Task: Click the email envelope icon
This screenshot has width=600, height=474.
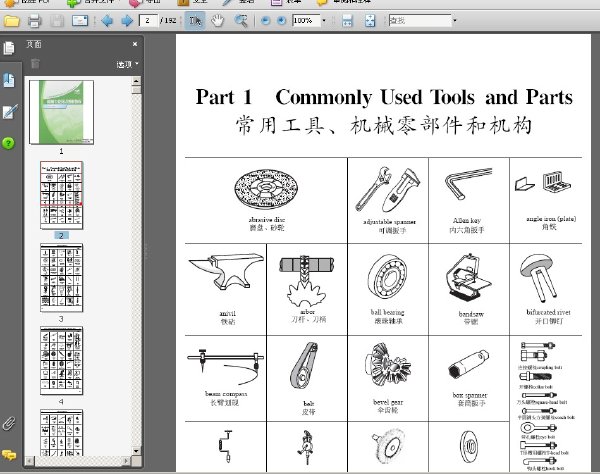Action: [80, 21]
